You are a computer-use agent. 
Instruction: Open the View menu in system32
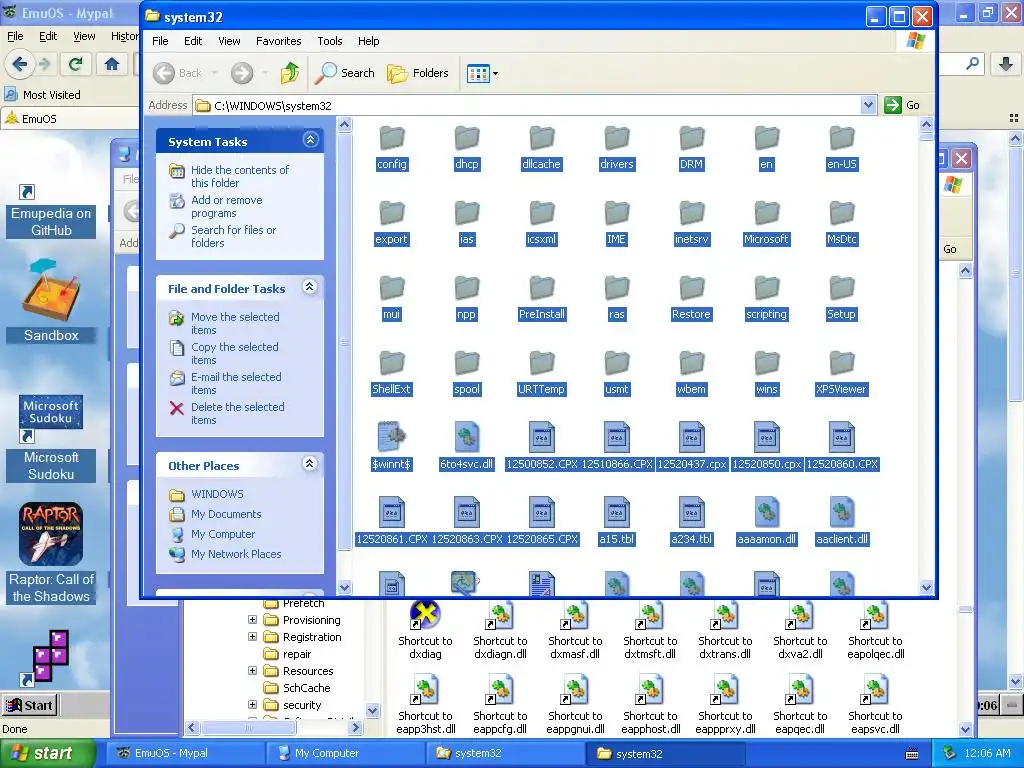tap(229, 40)
